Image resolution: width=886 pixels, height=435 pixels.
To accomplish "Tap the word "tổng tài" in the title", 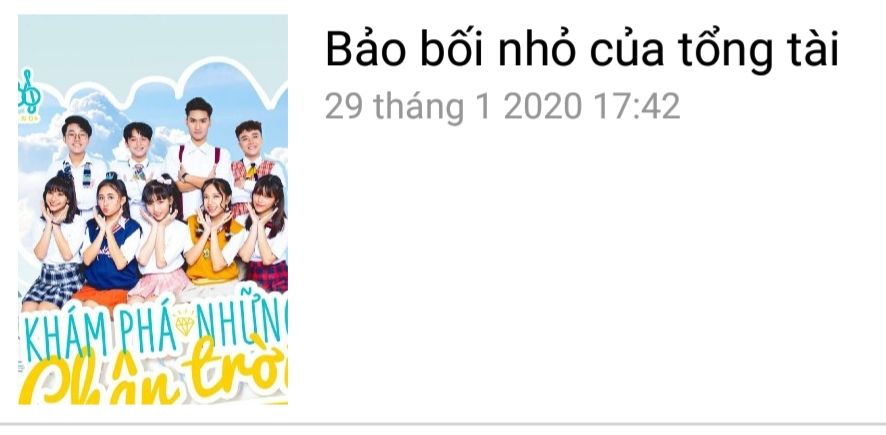I will [x=758, y=51].
